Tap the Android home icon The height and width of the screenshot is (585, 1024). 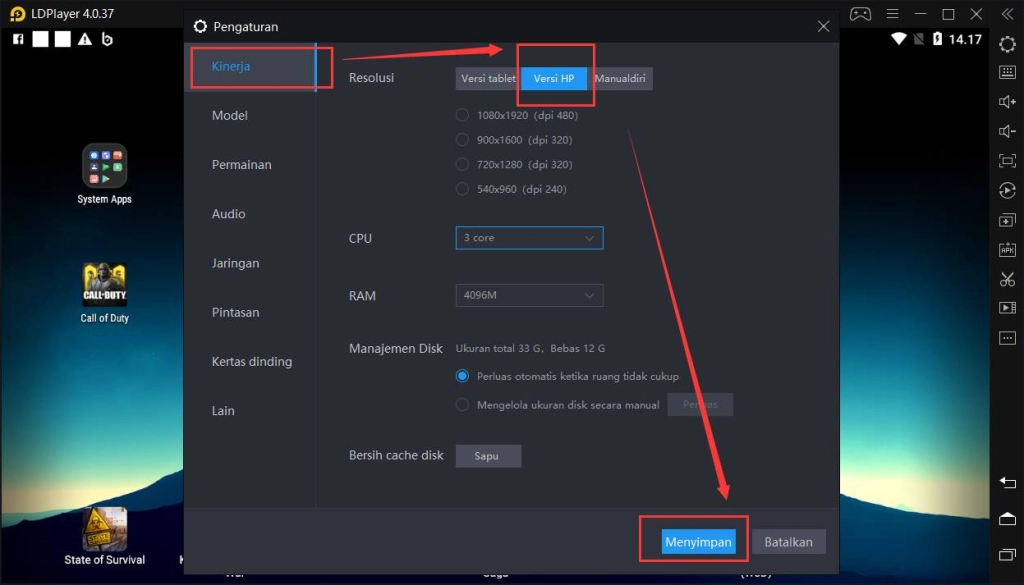tap(1007, 519)
